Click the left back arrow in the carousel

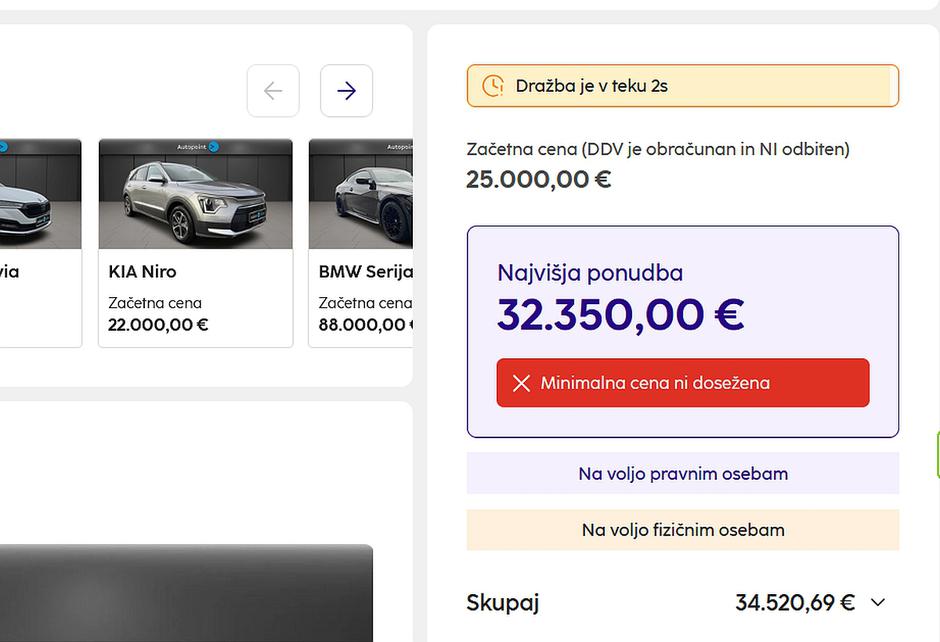tap(273, 90)
